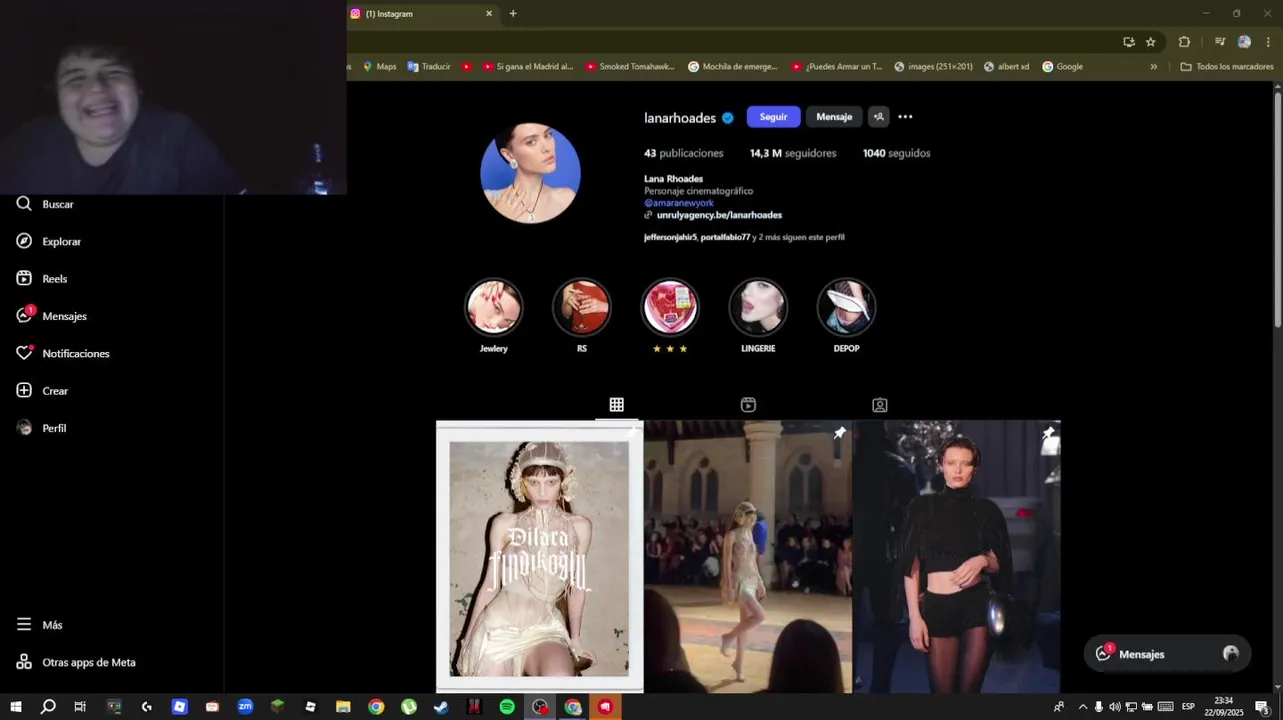
Task: Open the Jewlery story highlight
Action: (494, 307)
